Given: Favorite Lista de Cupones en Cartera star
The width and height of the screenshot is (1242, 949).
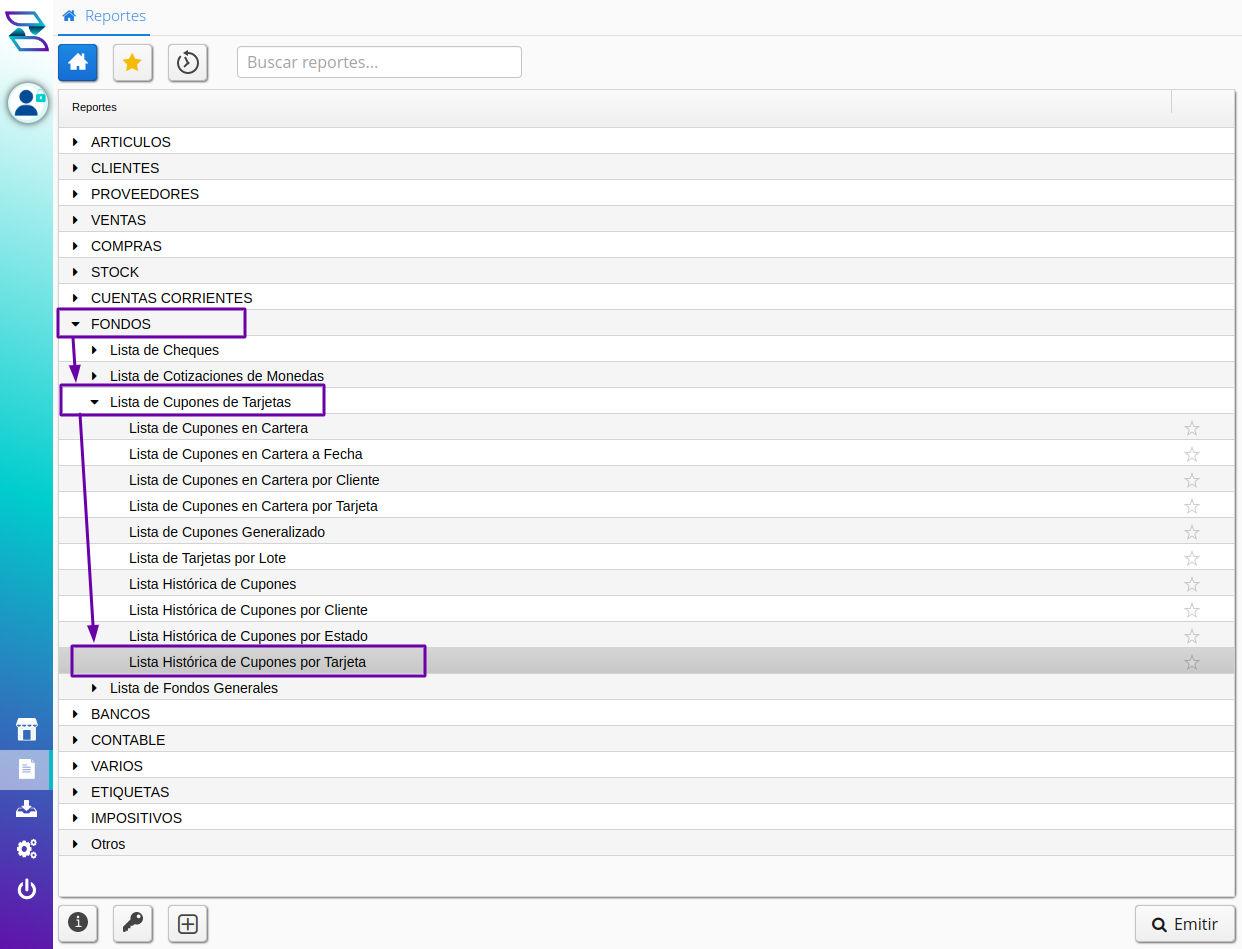Looking at the screenshot, I should point(1192,428).
